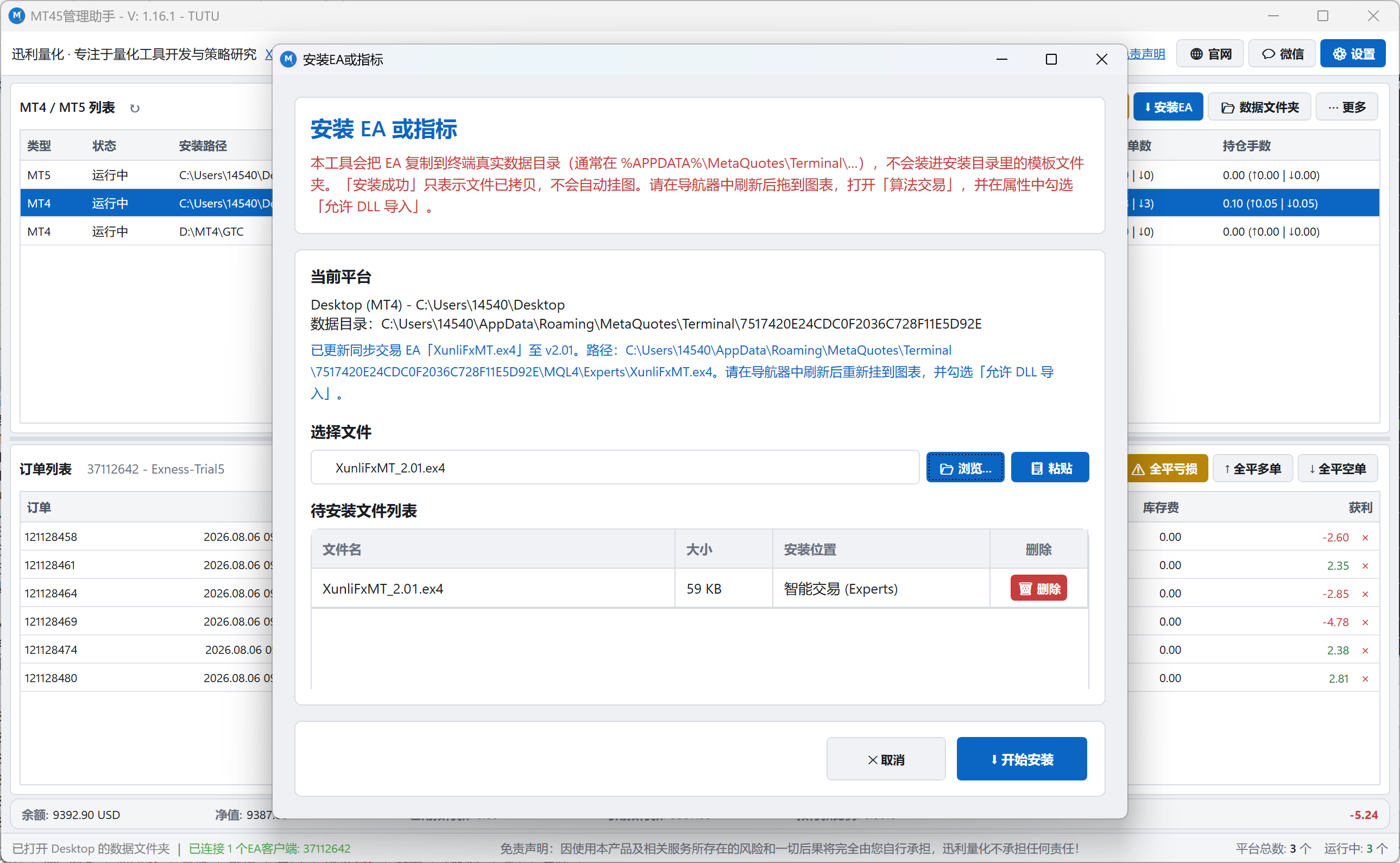Select the D:\MT4\GTC platform row
The image size is (1400, 863).
tap(146, 232)
